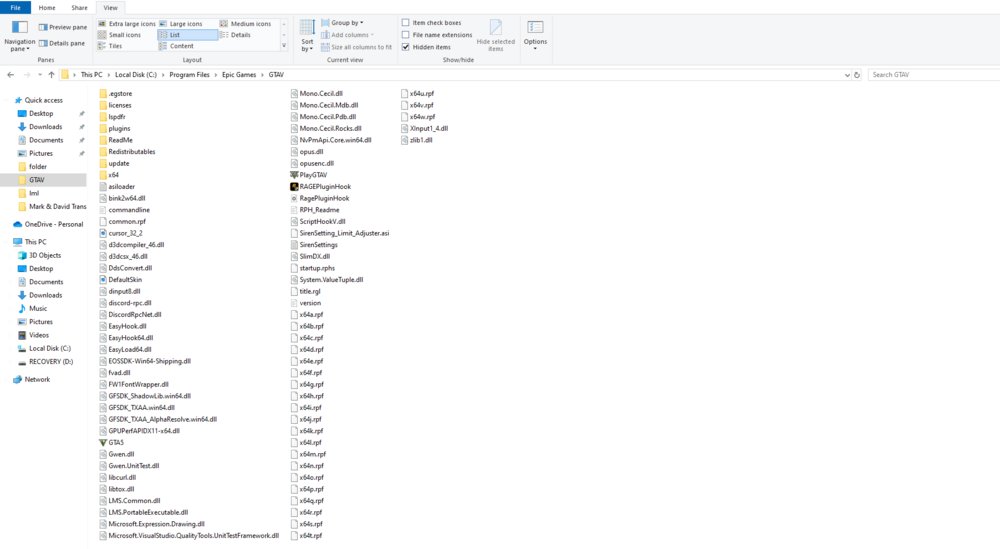The image size is (1000, 549).
Task: Choose Large icons layout
Action: pos(180,24)
